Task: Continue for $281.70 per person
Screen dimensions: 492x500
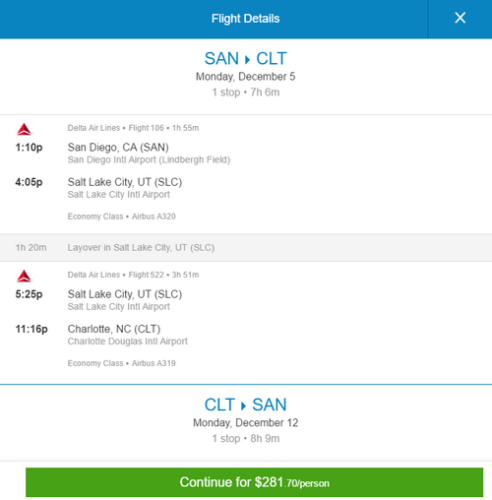Action: click(x=254, y=482)
